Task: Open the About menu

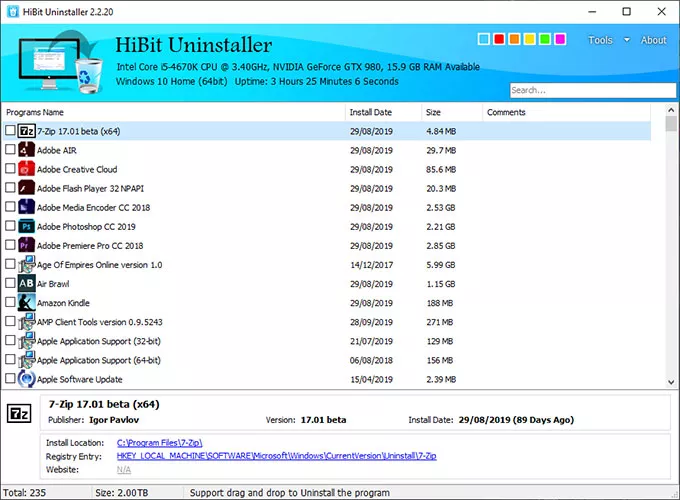Action: point(654,40)
